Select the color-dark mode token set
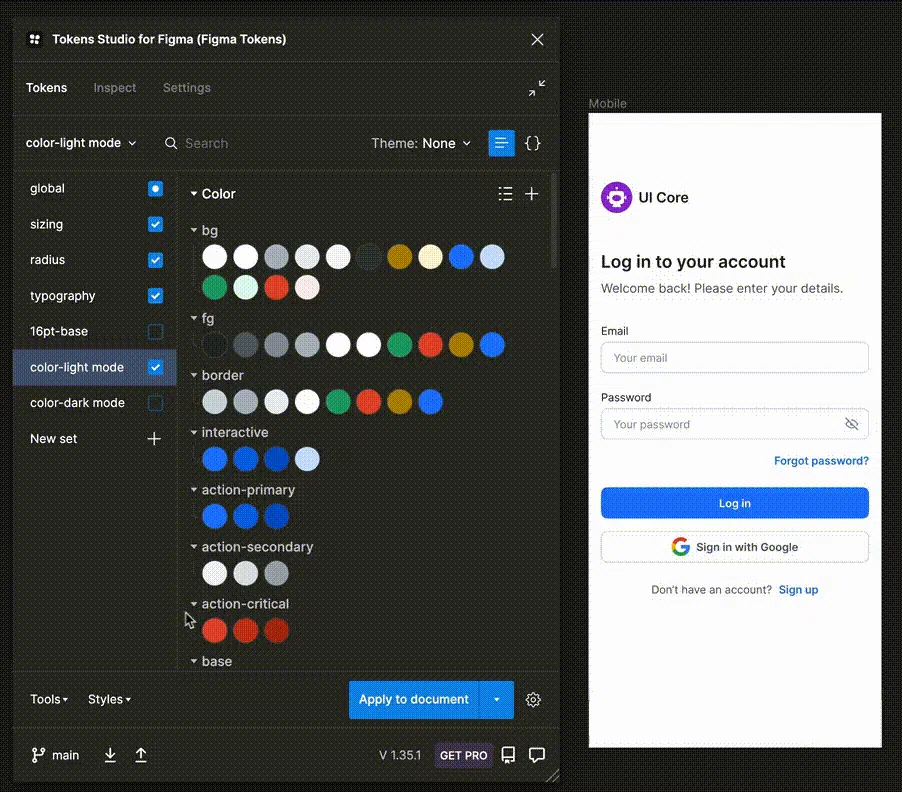 click(77, 403)
